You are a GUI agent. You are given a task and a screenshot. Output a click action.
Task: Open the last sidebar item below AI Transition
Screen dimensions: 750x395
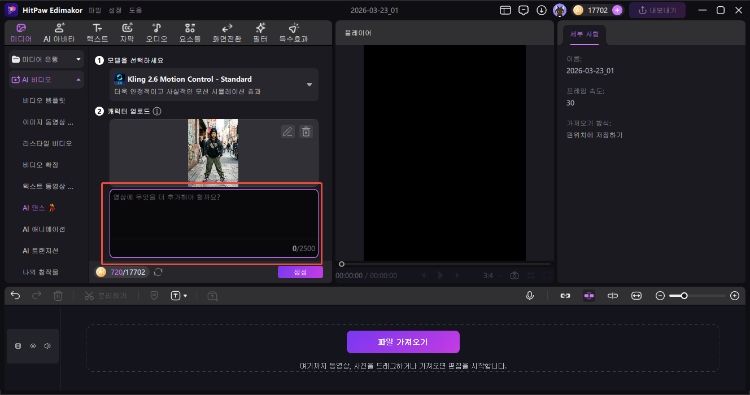[41, 272]
